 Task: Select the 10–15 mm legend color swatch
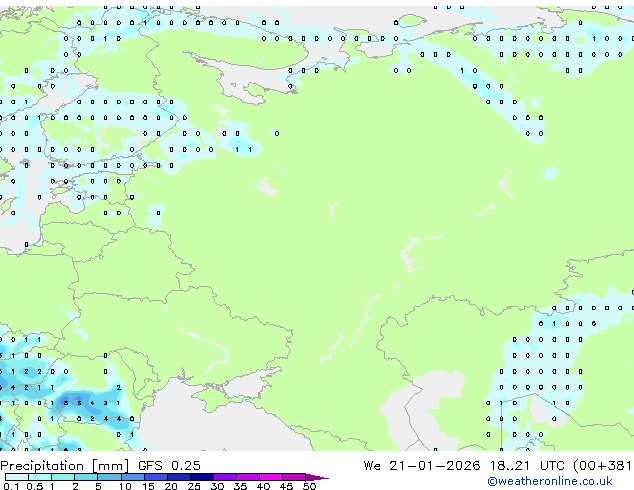click(132, 477)
